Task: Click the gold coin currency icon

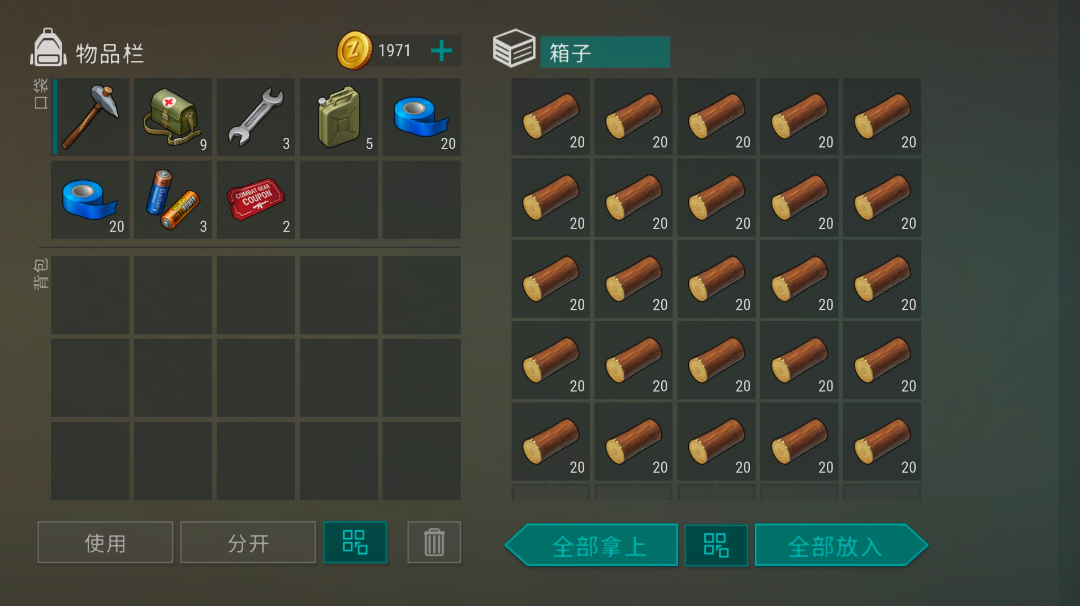Action: click(354, 50)
